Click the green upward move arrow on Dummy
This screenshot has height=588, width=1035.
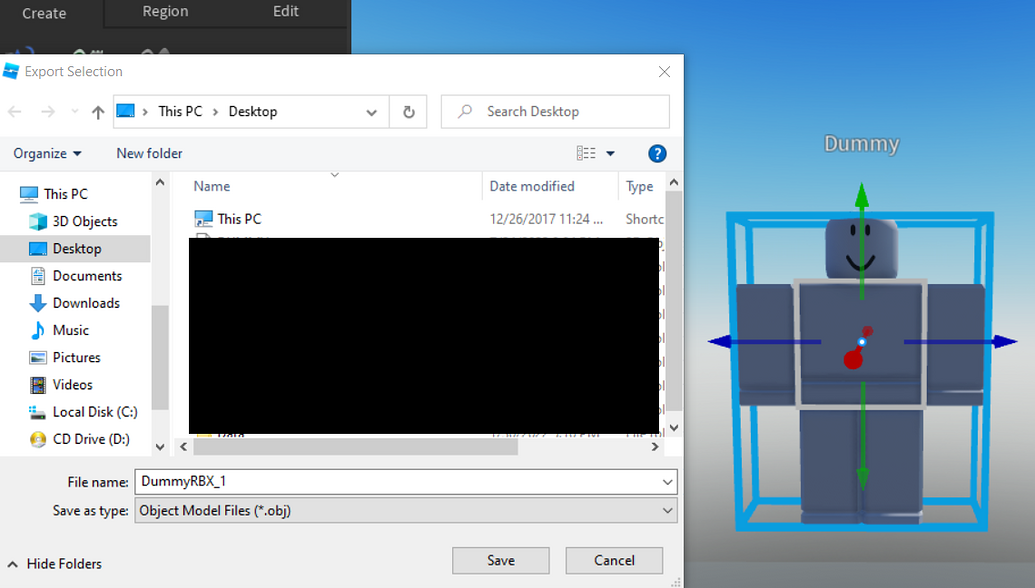(861, 197)
